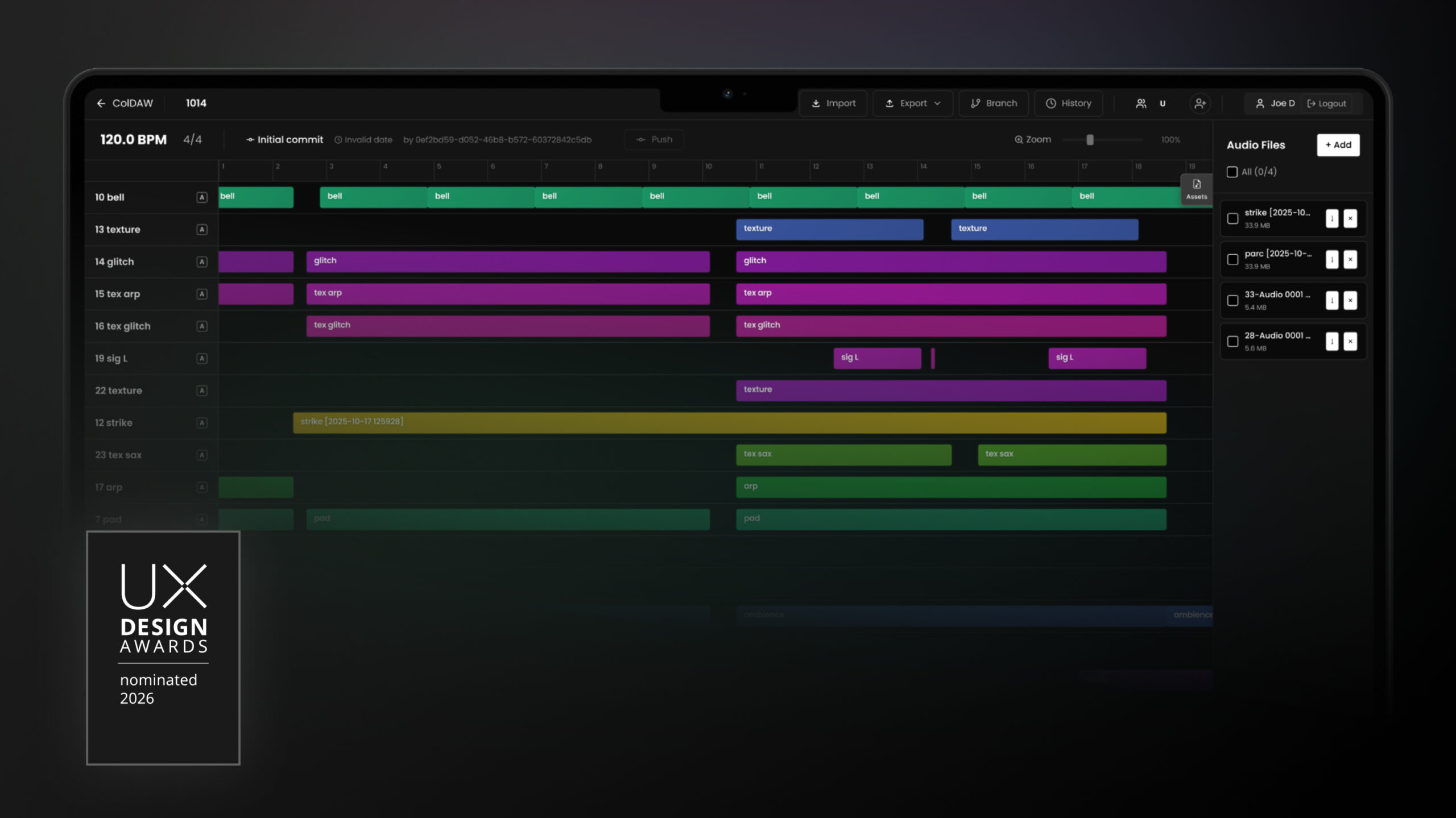Tick the 33-Audio 0001 checkbox
The image size is (1456, 818).
pyautogui.click(x=1232, y=301)
